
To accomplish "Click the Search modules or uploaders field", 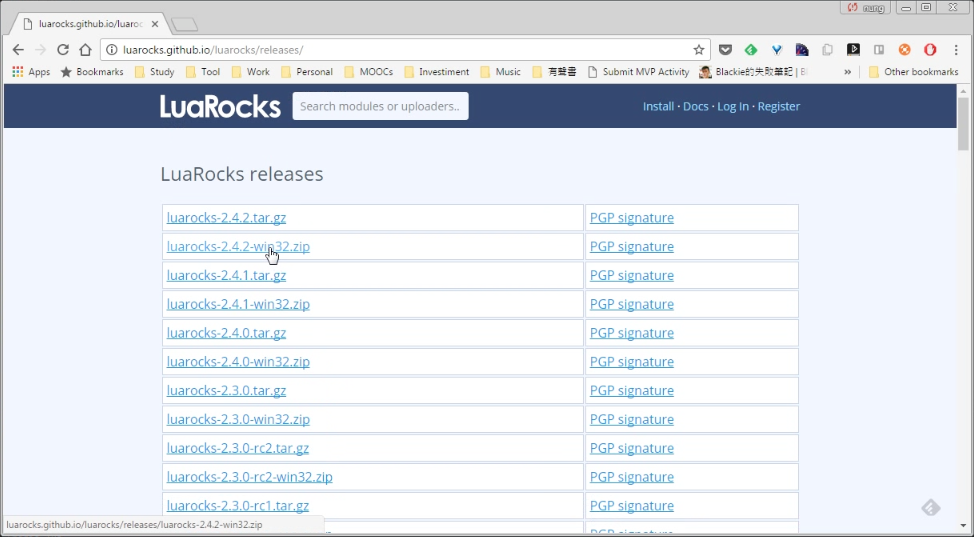I will click(381, 106).
